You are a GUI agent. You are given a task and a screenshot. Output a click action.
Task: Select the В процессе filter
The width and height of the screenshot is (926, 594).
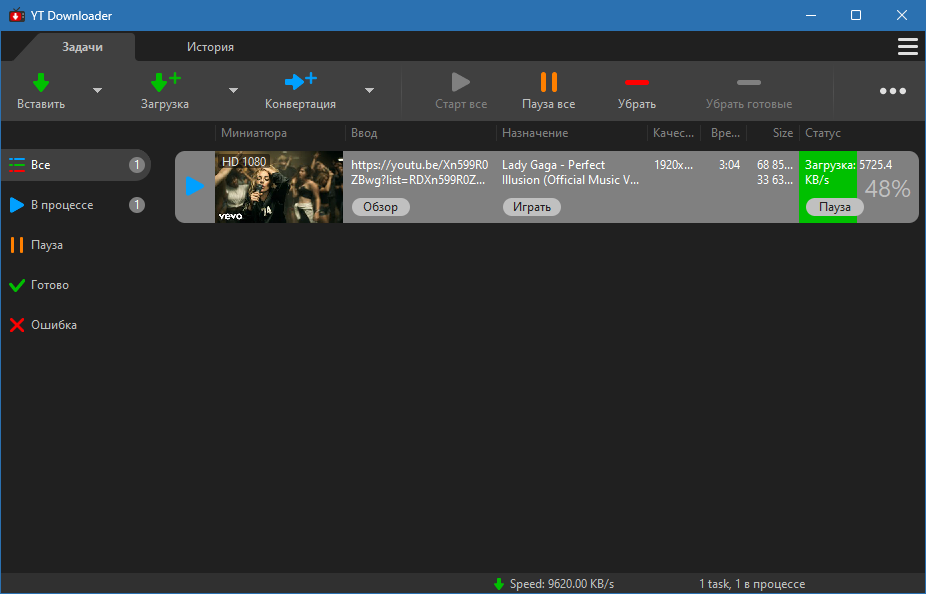pyautogui.click(x=76, y=205)
